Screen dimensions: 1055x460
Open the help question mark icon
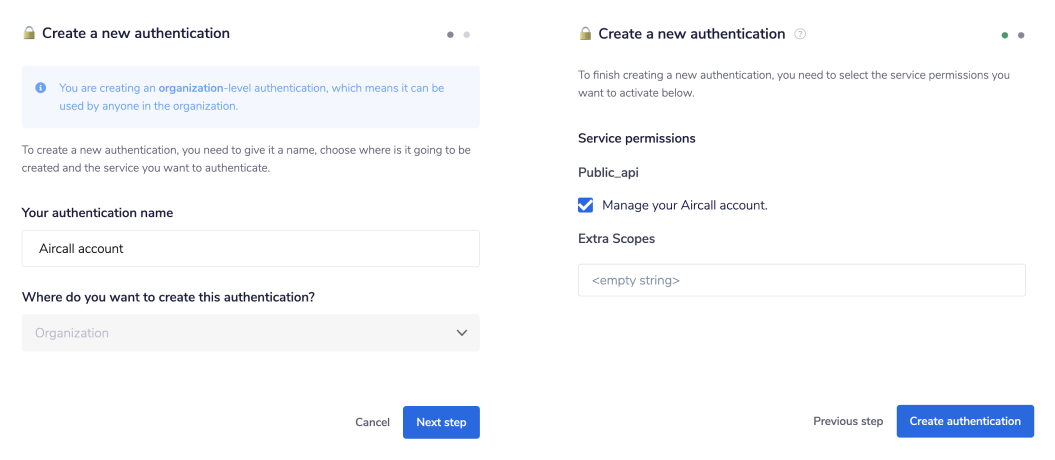pyautogui.click(x=800, y=34)
